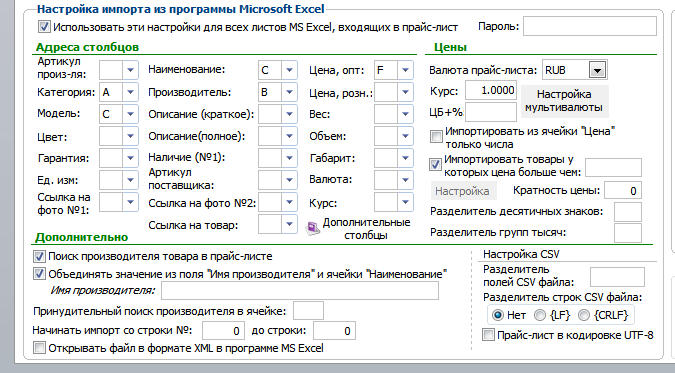The height and width of the screenshot is (373, 675).
Task: Click the 'Настройка мультивалюты' button
Action: pos(564,101)
